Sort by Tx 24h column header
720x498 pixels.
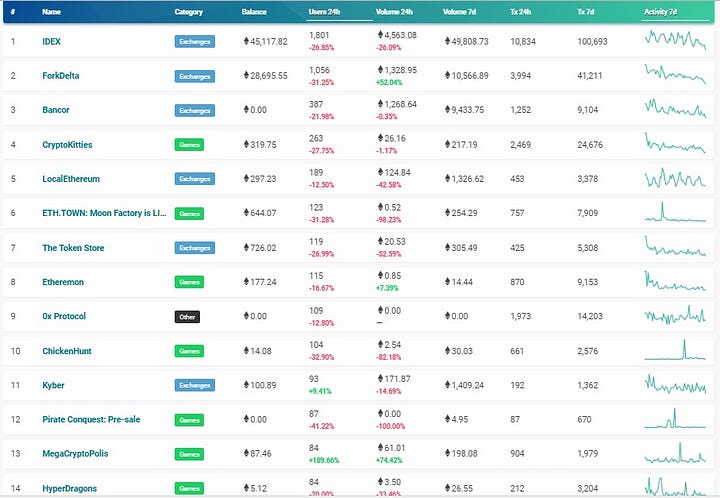click(x=520, y=12)
